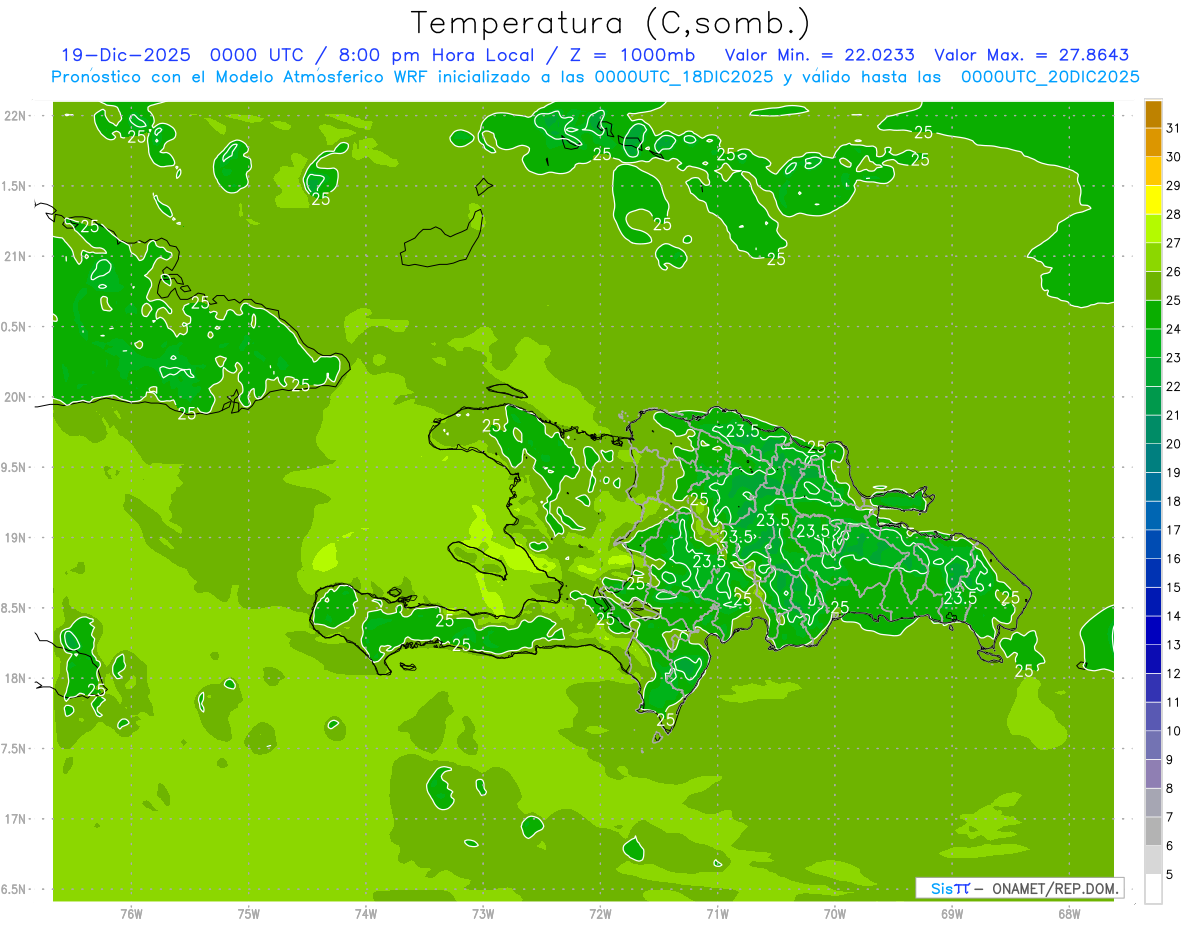
Task: Click the "7.5N" latitude axis label
Action: coord(15,749)
